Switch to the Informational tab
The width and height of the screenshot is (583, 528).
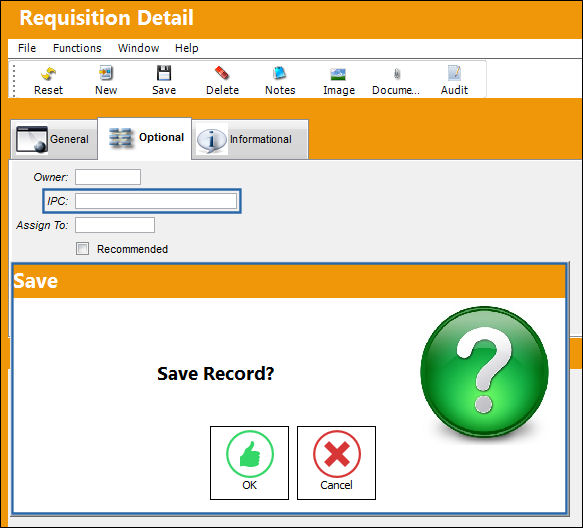point(250,139)
